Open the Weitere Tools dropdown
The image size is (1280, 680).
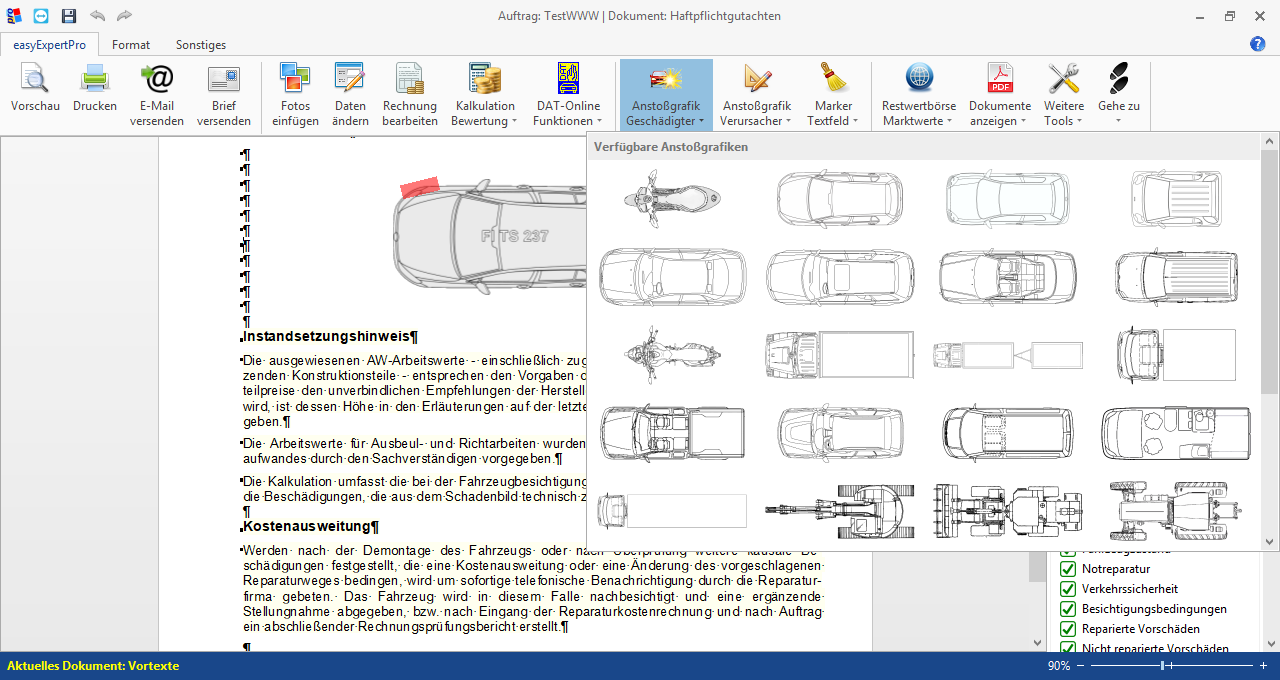pyautogui.click(x=1064, y=95)
